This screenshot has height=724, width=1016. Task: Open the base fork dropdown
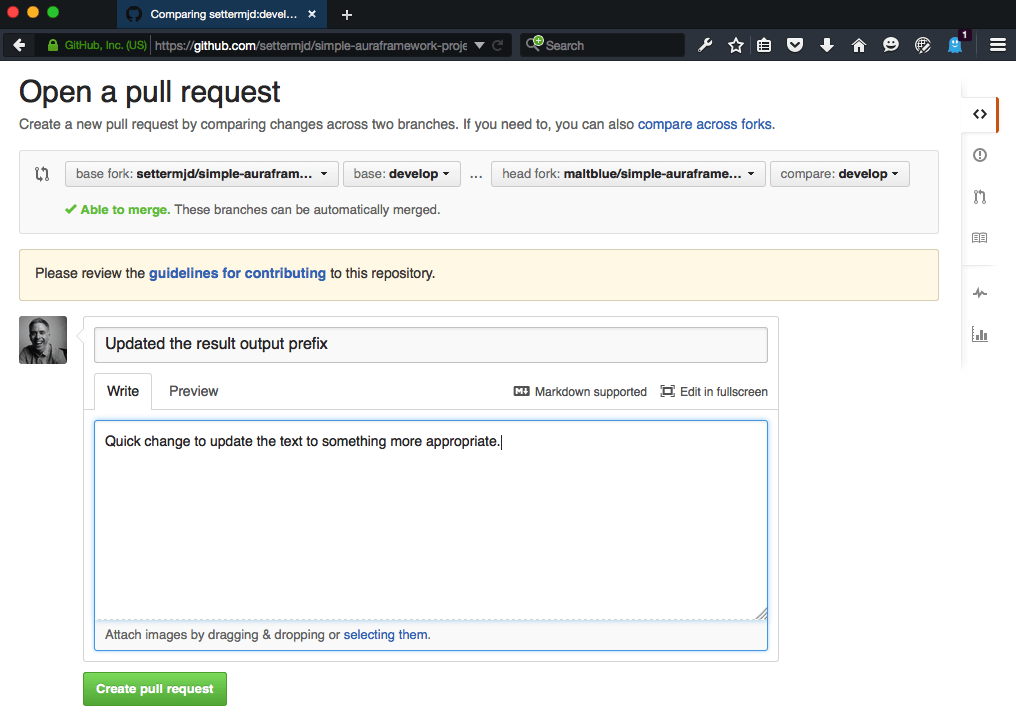point(200,173)
